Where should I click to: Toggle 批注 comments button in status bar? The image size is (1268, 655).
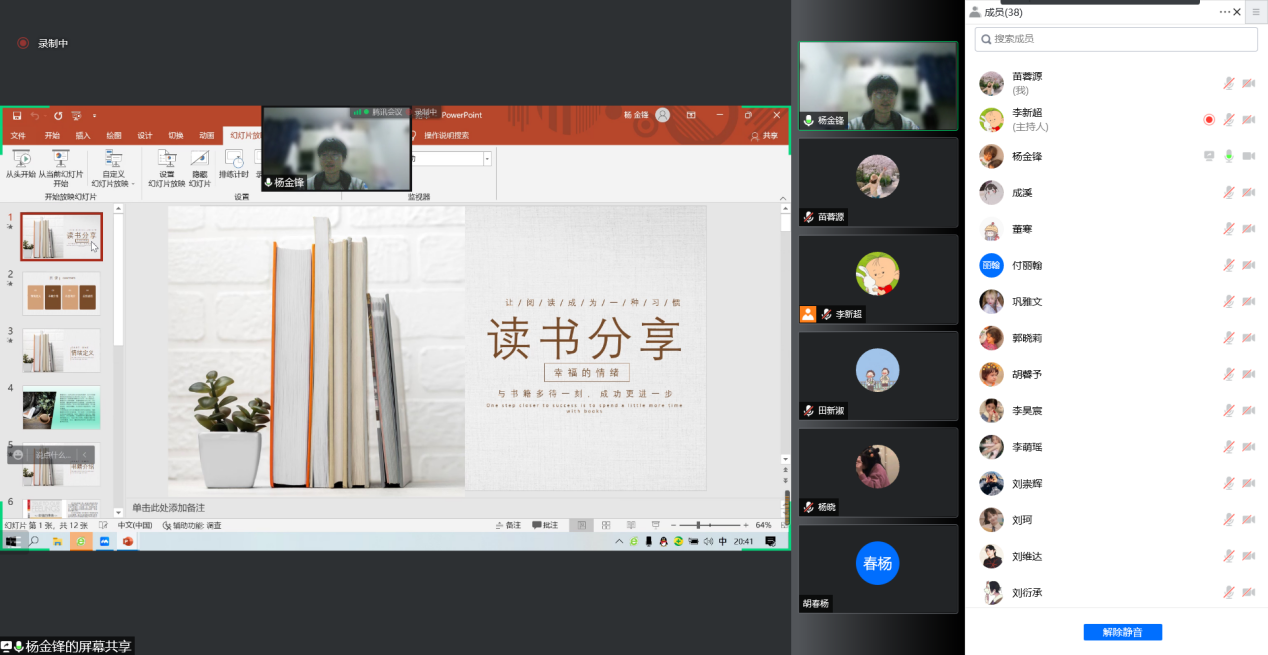point(545,525)
